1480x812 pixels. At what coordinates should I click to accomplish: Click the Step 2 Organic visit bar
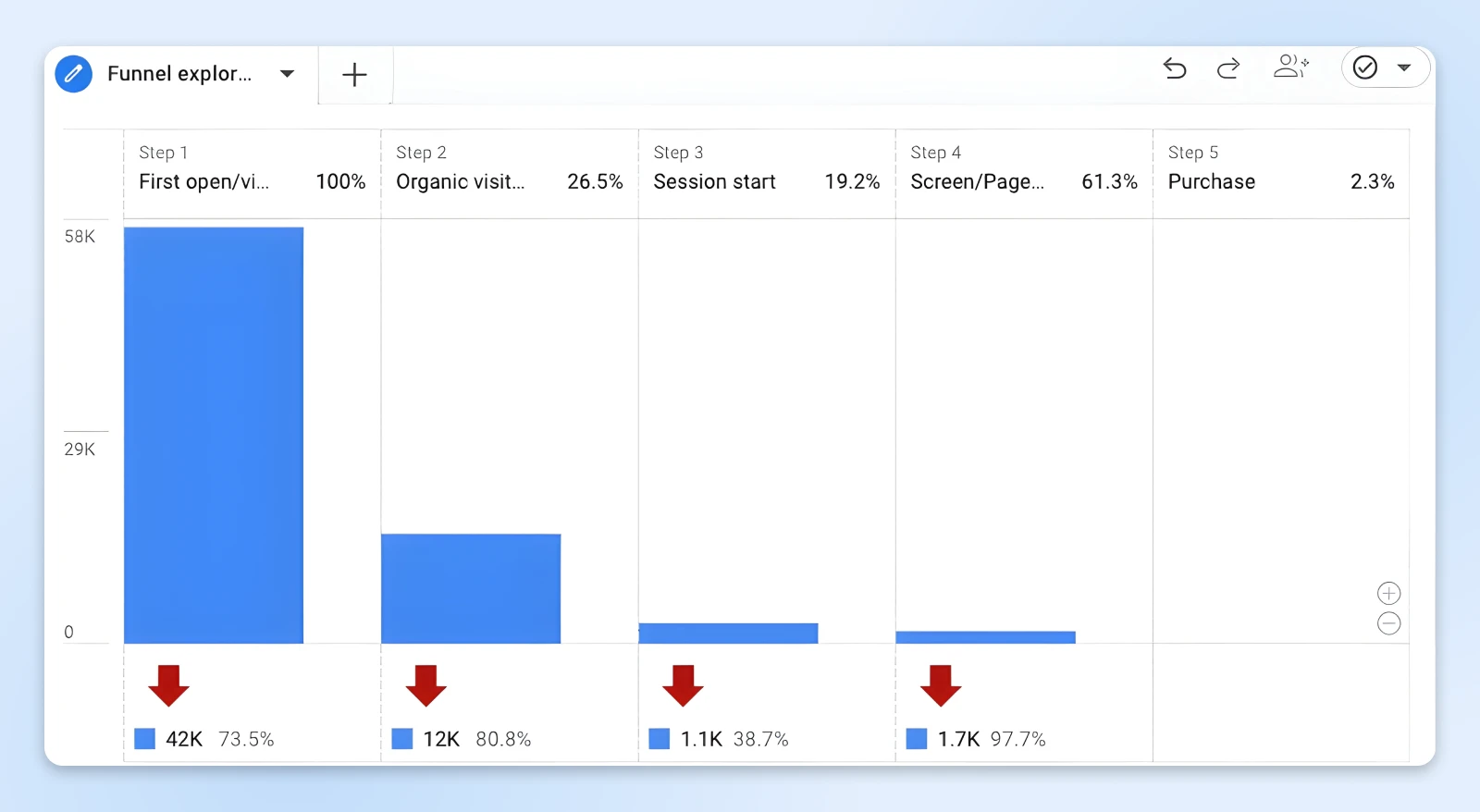pyautogui.click(x=471, y=588)
